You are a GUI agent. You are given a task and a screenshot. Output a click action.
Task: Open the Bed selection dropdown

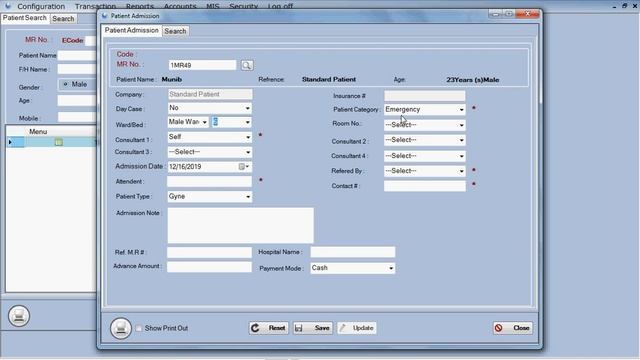coord(247,122)
